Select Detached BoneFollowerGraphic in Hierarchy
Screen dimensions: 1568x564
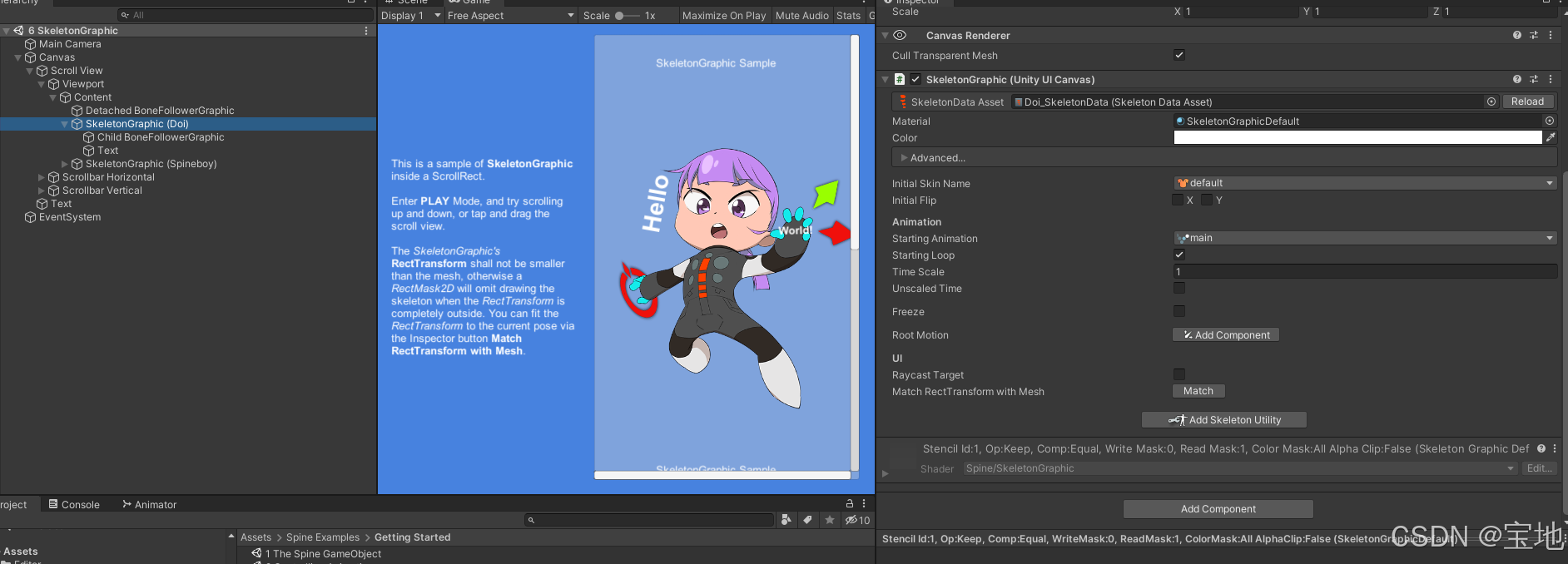click(160, 111)
